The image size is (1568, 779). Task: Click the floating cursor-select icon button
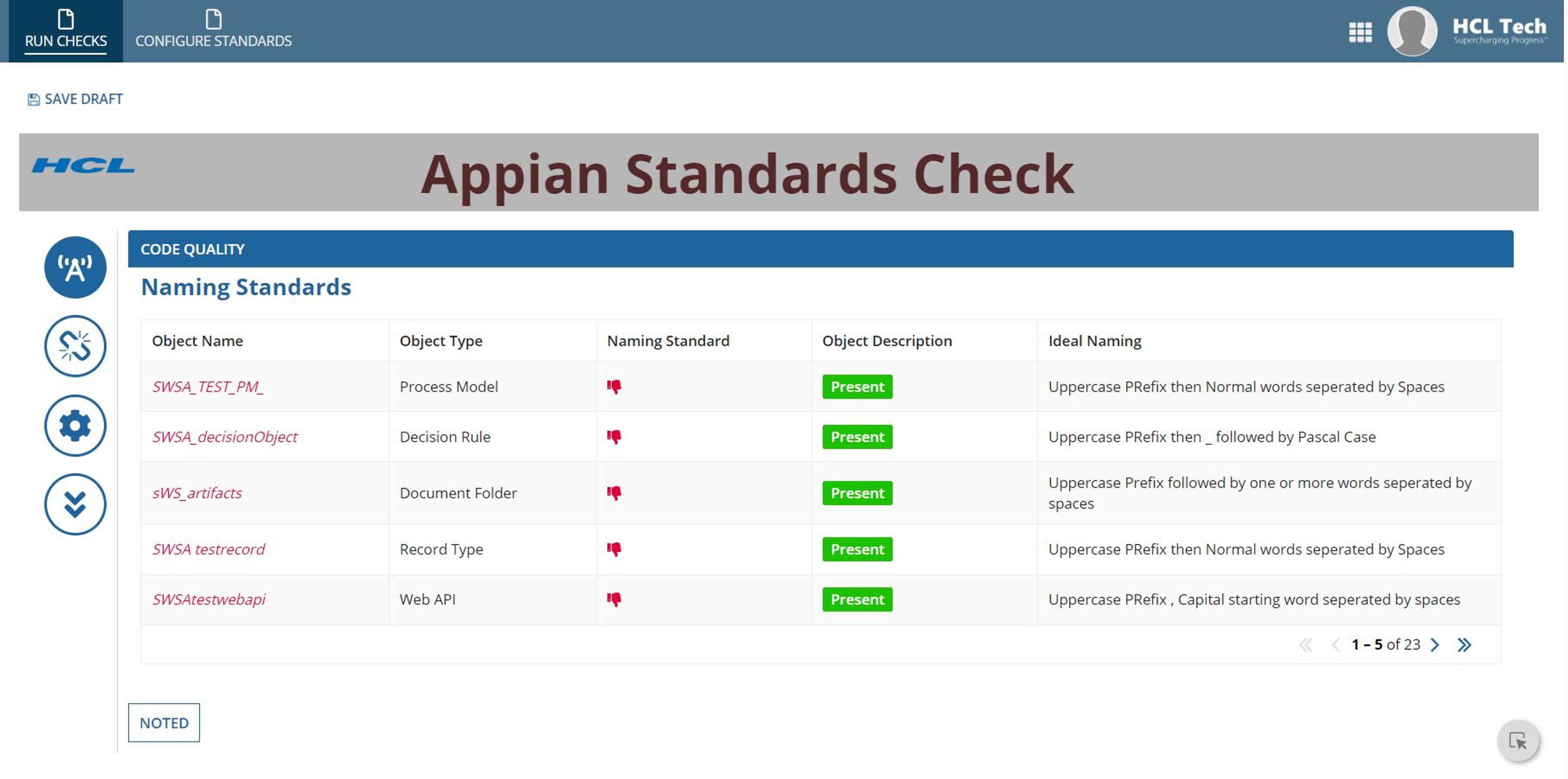[x=1518, y=741]
